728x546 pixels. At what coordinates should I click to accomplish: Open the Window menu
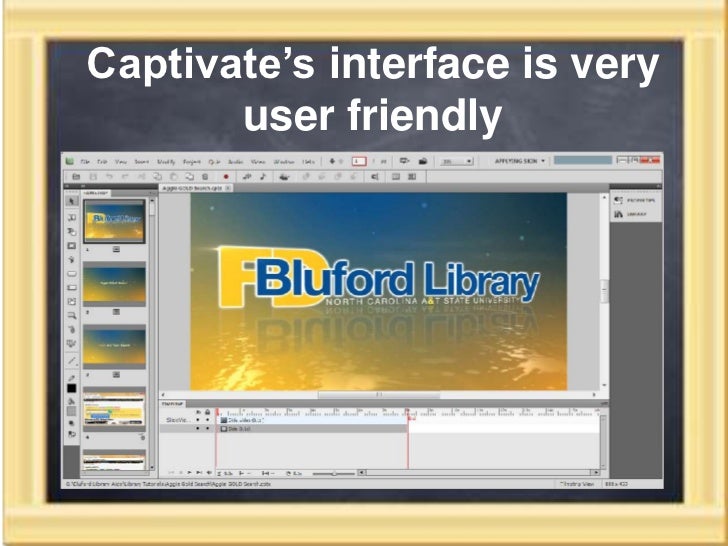point(284,162)
